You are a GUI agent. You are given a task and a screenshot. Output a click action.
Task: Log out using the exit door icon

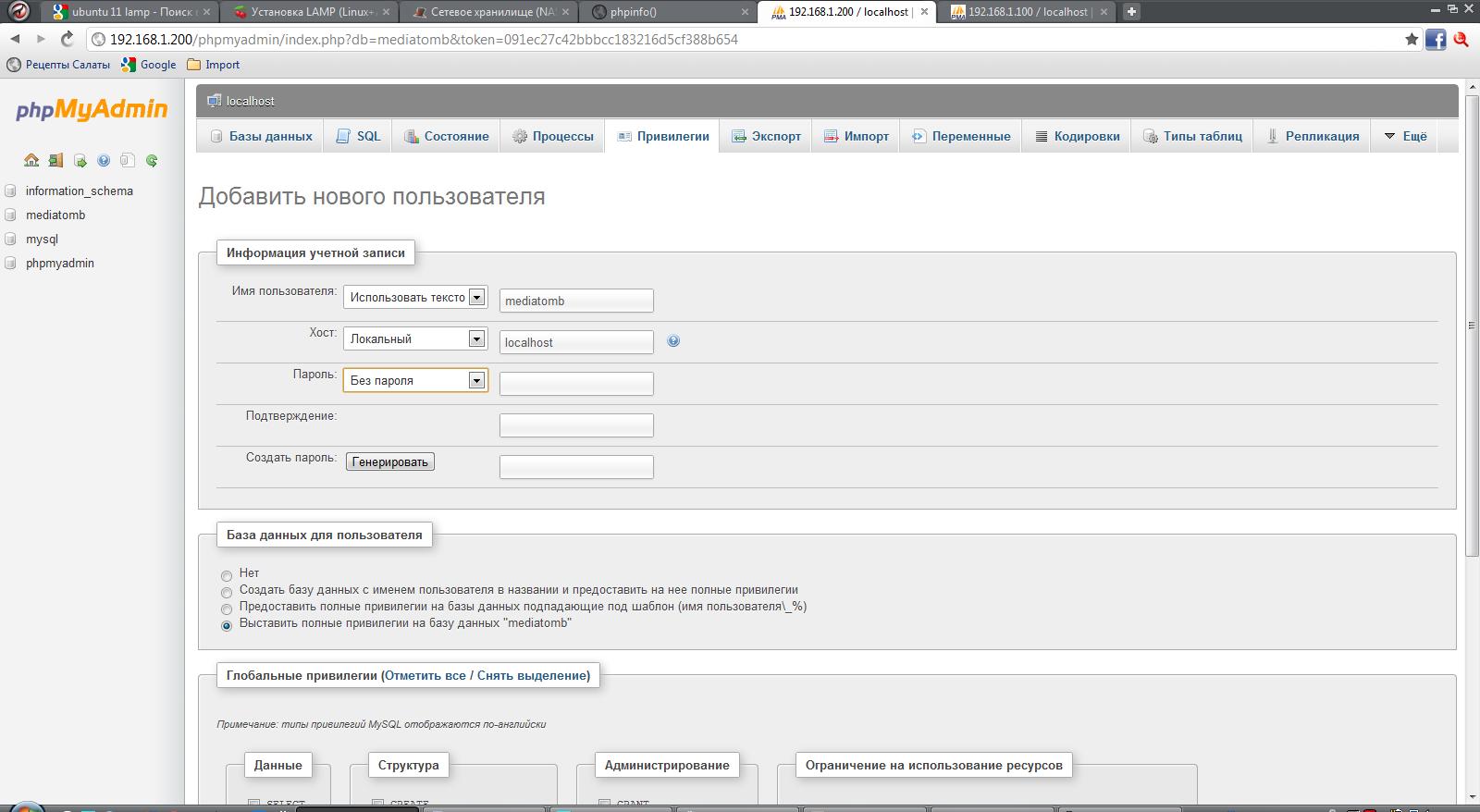[55, 160]
